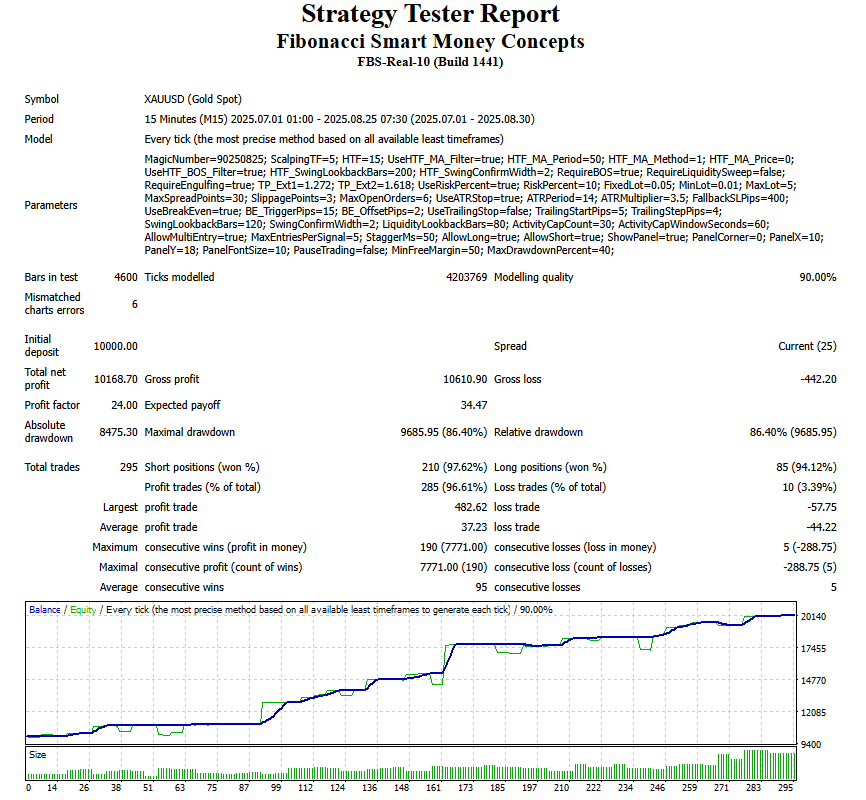This screenshot has width=866, height=800.
Task: Select consecutive loss value -288.75 (5)
Action: point(810,567)
